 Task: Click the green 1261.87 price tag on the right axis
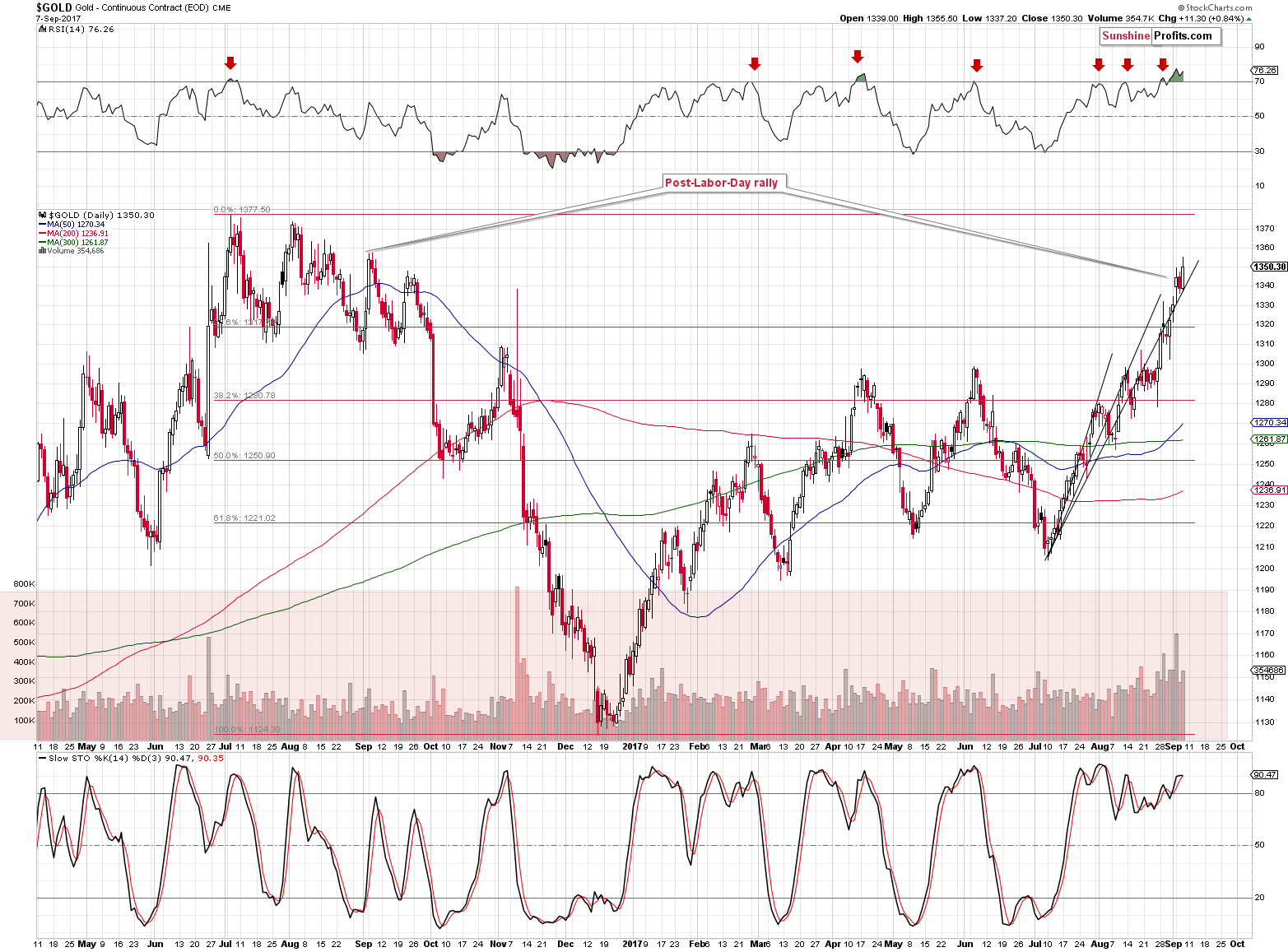point(1270,439)
